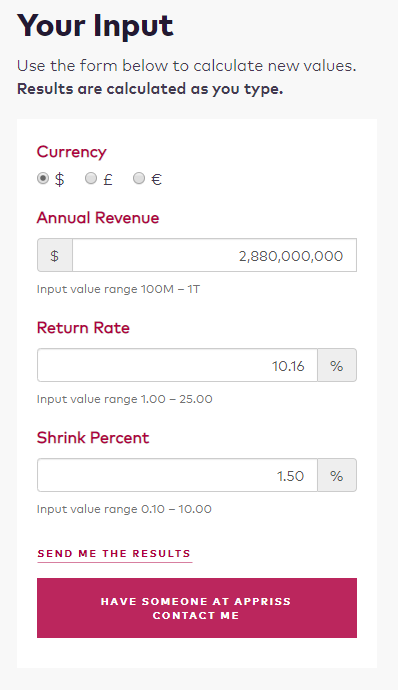Focus the Return Rate field showing 10.16
This screenshot has width=398, height=690.
(177, 365)
